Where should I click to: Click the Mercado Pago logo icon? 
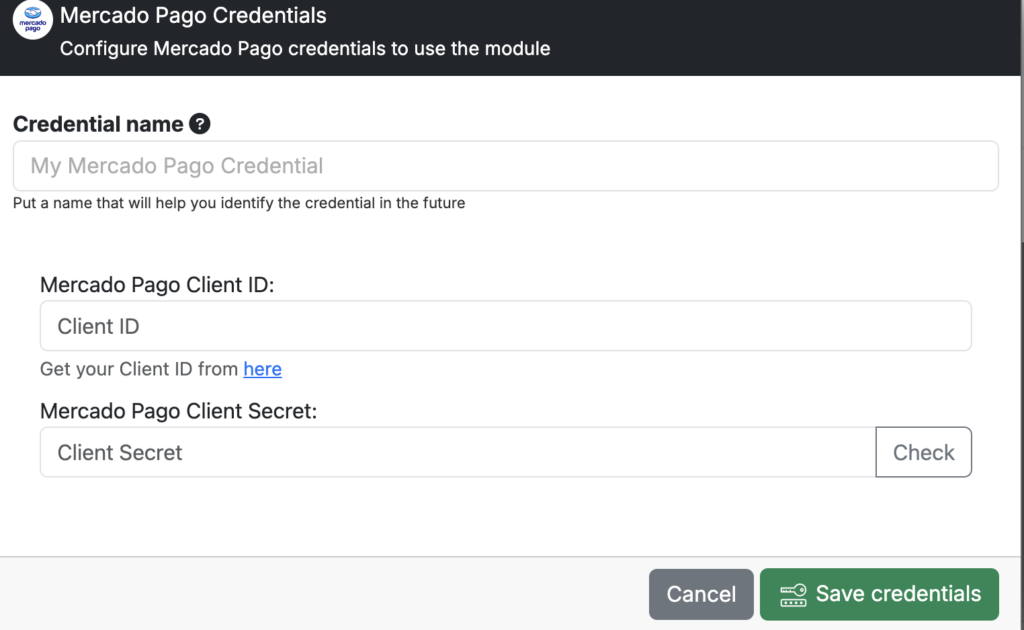pyautogui.click(x=33, y=20)
